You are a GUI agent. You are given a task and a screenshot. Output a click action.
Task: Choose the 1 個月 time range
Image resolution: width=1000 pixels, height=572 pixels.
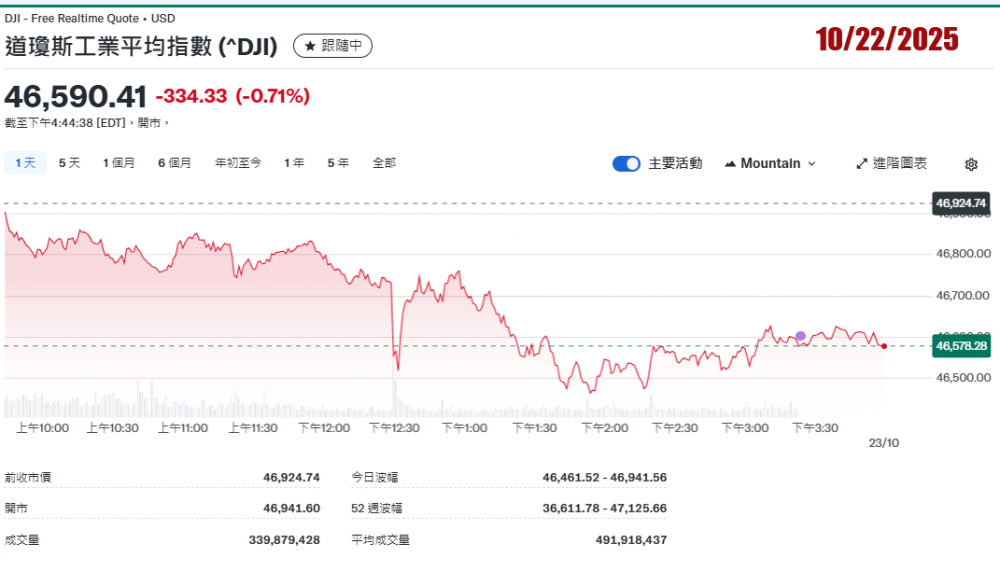coord(118,163)
